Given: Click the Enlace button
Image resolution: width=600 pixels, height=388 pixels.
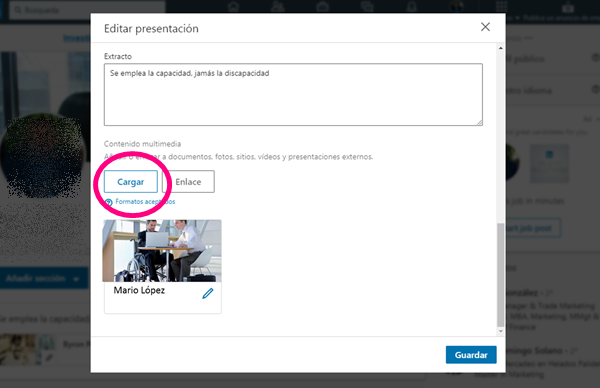Looking at the screenshot, I should pyautogui.click(x=188, y=182).
